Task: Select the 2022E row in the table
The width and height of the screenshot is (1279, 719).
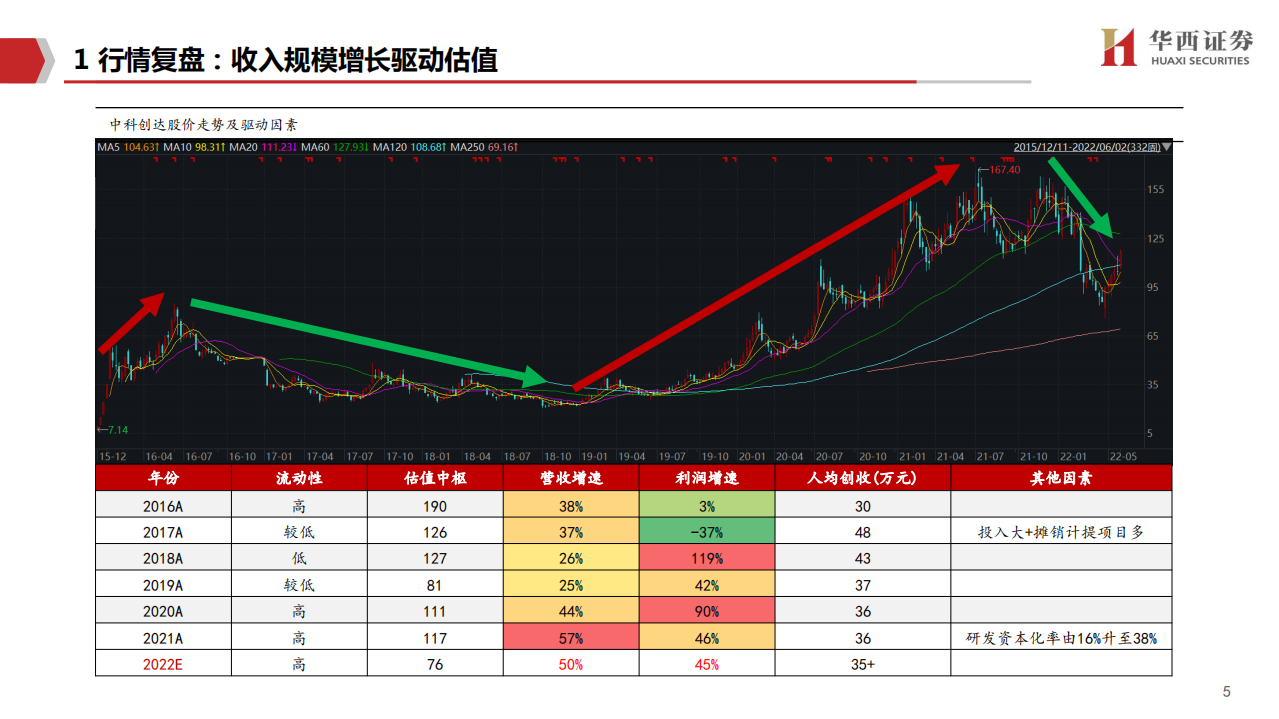Action: 164,663
